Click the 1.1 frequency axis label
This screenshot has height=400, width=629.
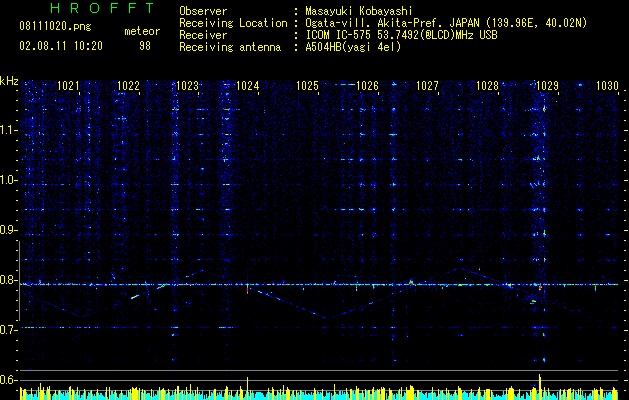tap(9, 130)
